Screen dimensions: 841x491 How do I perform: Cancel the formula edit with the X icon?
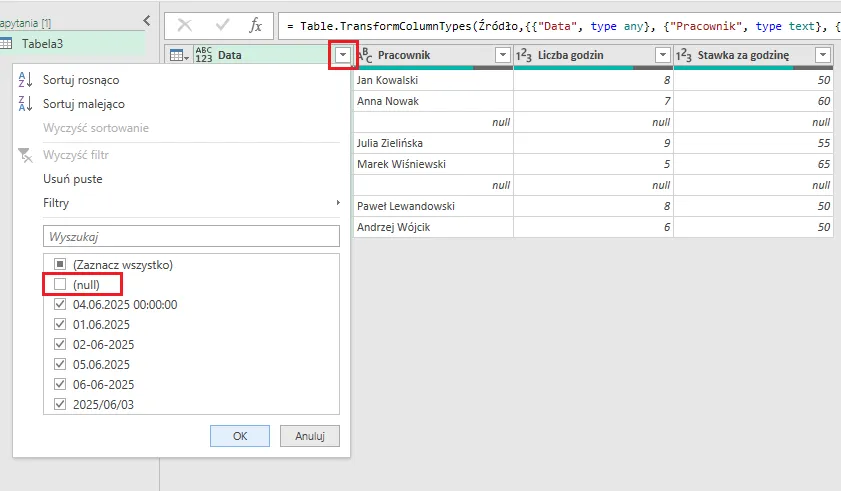point(186,26)
